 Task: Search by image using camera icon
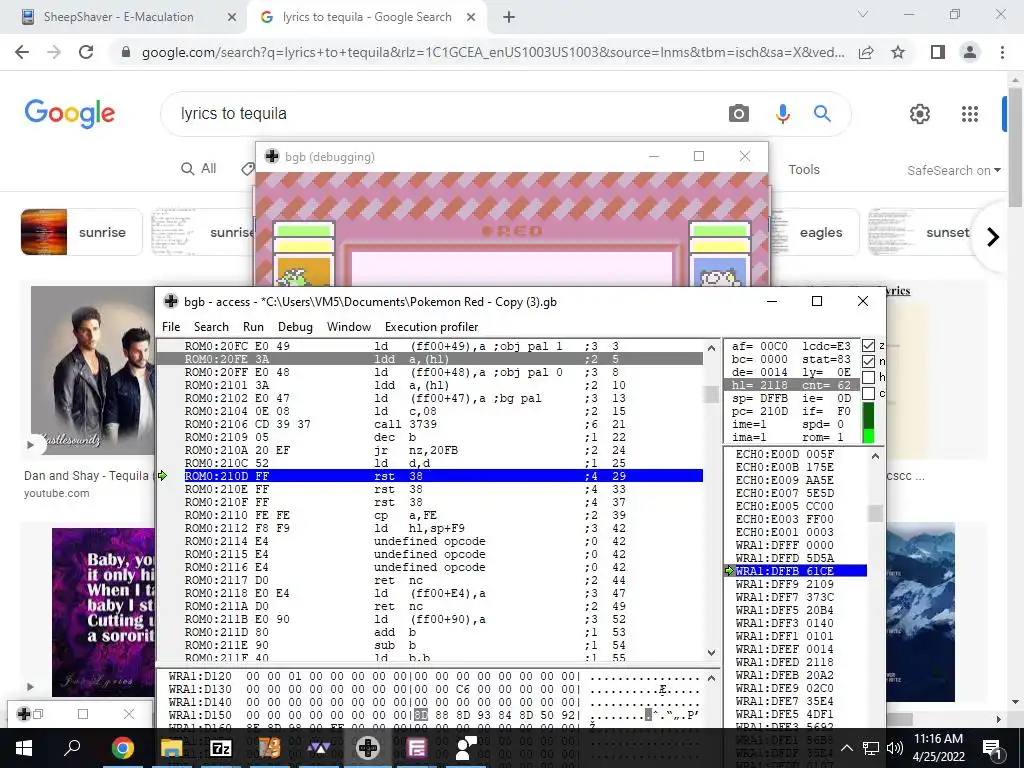pyautogui.click(x=739, y=114)
